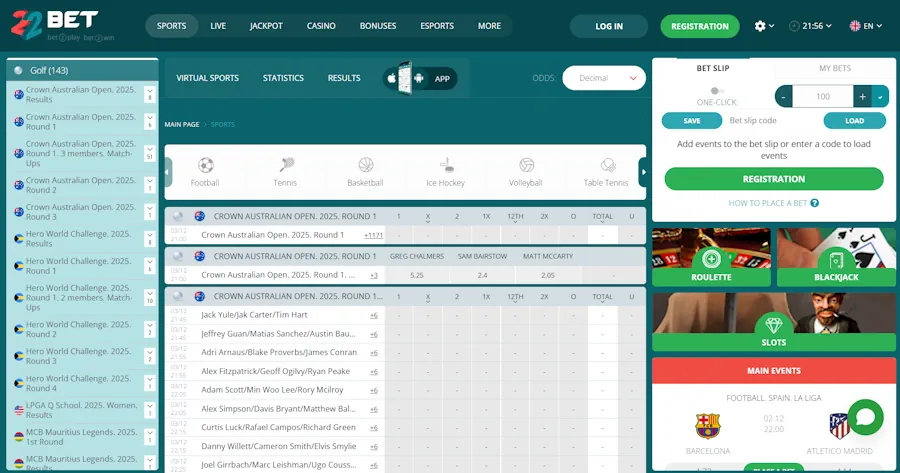
Task: Open the Bonuses menu item
Action: coord(378,26)
